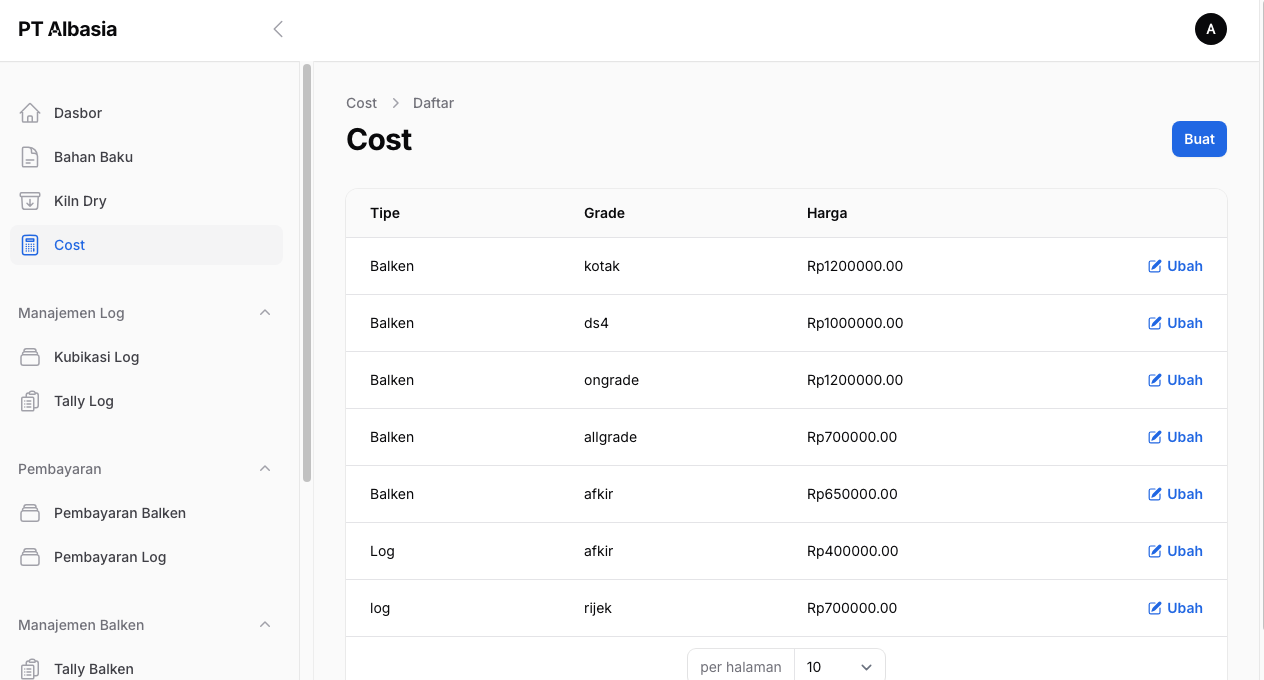The width and height of the screenshot is (1264, 680).
Task: Click the Tally Log clipboard icon
Action: click(30, 401)
